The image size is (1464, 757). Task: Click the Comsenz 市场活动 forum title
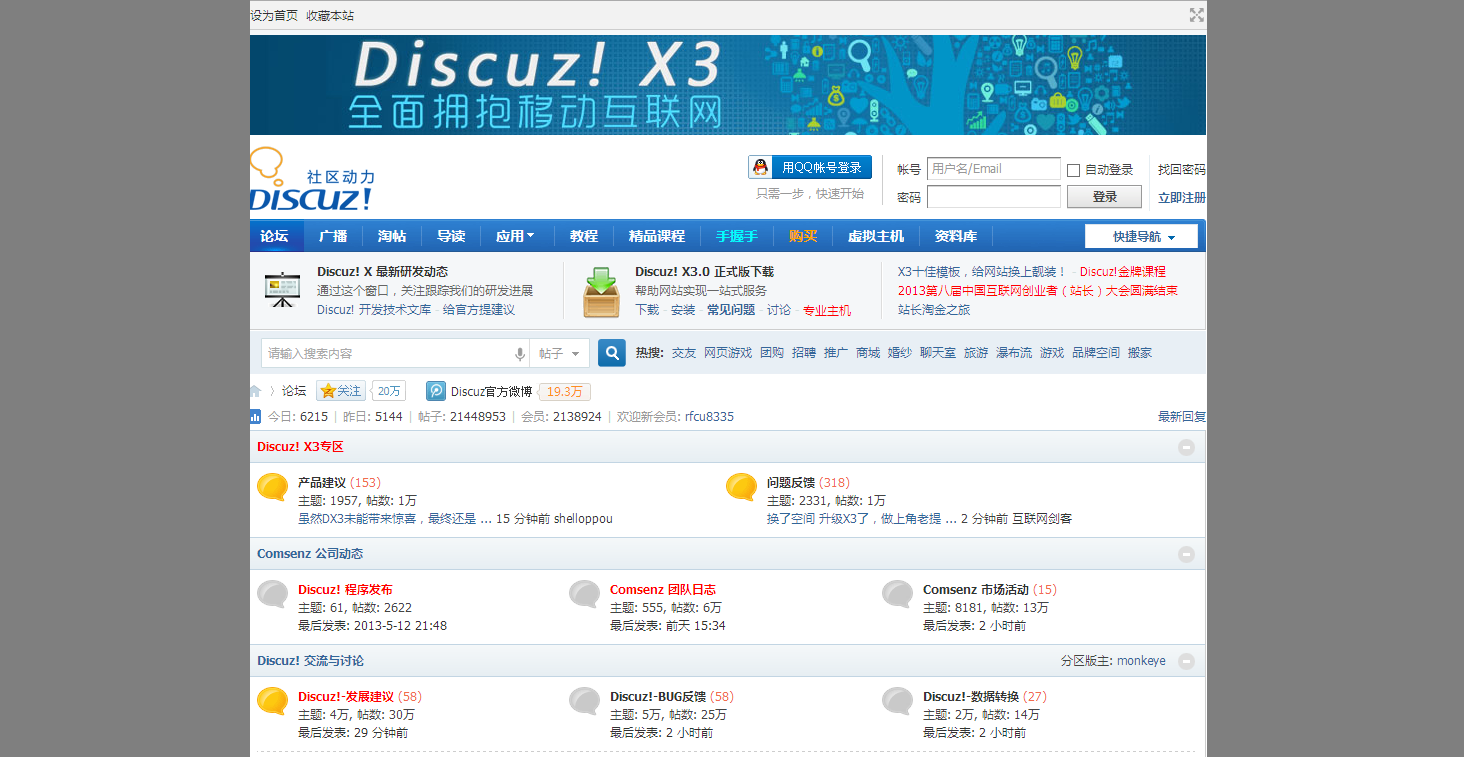[x=976, y=590]
